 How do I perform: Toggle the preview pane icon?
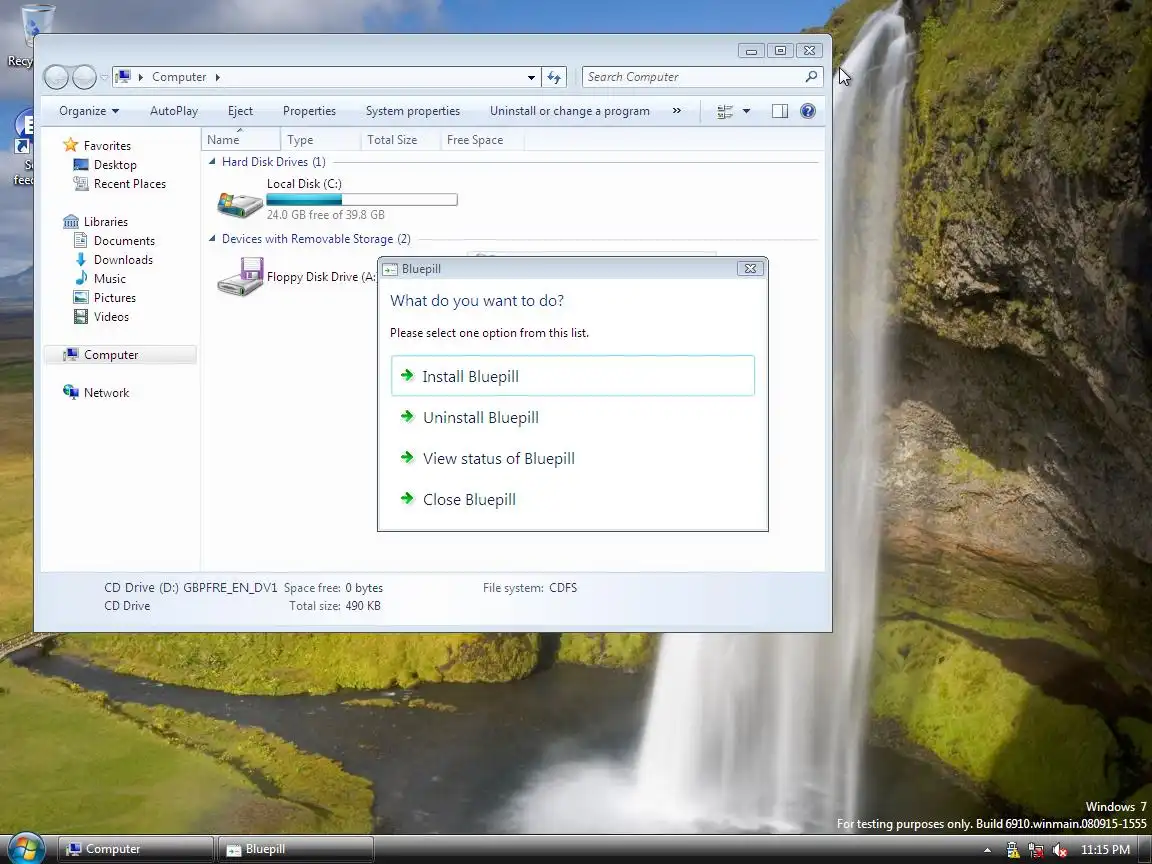780,111
